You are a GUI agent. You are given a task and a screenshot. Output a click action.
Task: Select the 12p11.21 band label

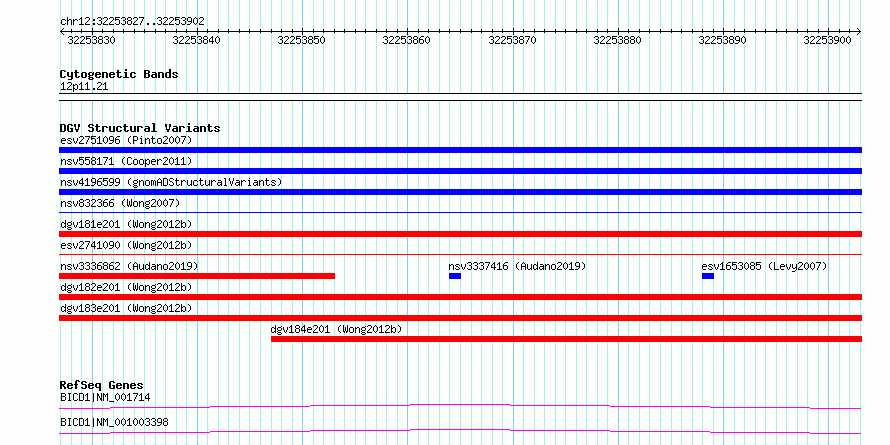(x=84, y=87)
